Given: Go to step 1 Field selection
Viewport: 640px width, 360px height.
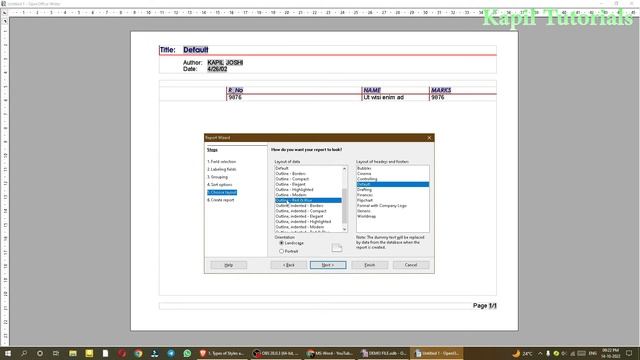Looking at the screenshot, I should click(x=221, y=162).
